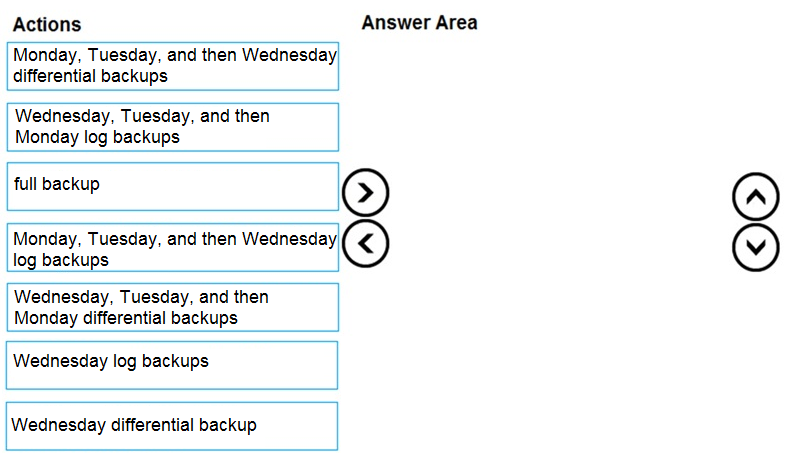Click the Answer Area heading

(x=419, y=22)
